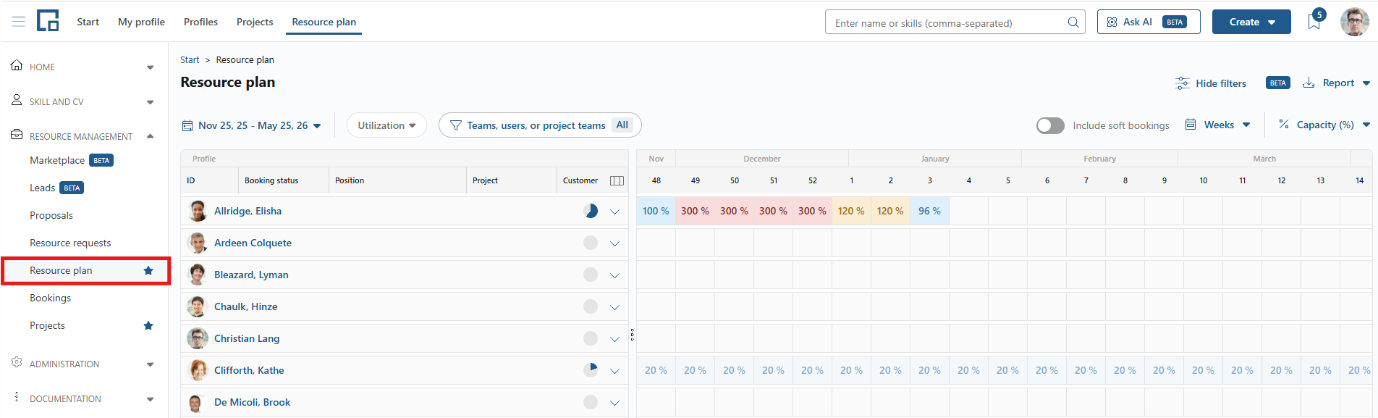
Task: Expand Clifforth, Kathe row
Action: click(615, 371)
